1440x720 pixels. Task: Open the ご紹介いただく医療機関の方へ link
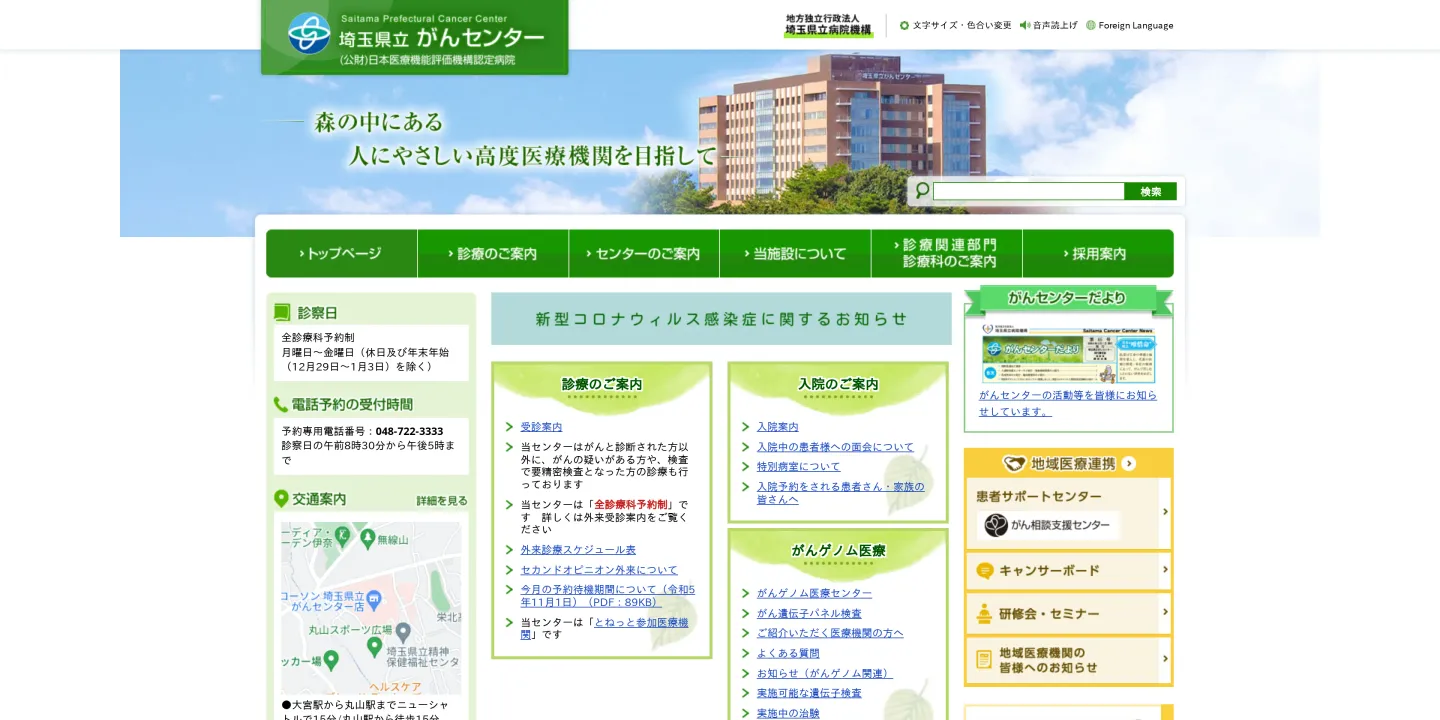tap(830, 633)
